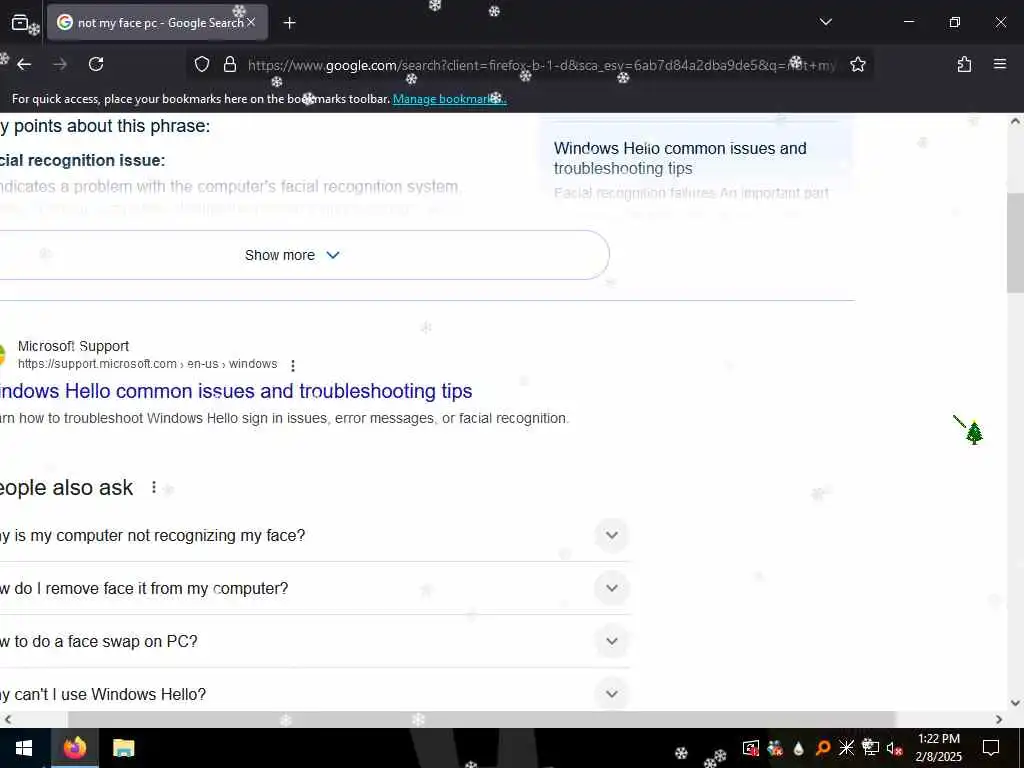Image resolution: width=1024 pixels, height=768 pixels.
Task: Open Firefox View recent browsing icon
Action: (x=20, y=22)
